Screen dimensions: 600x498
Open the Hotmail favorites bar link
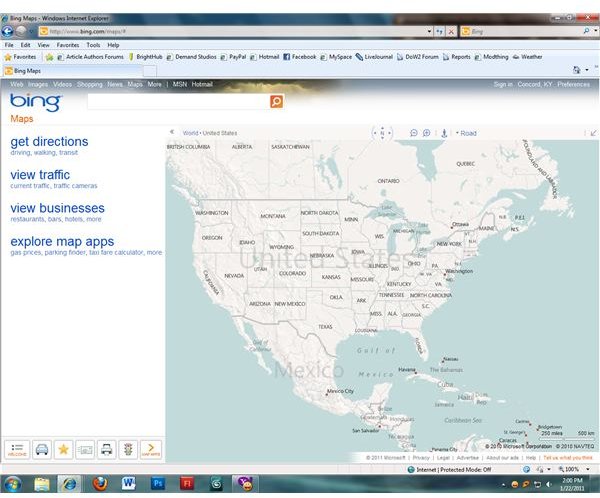pos(265,57)
